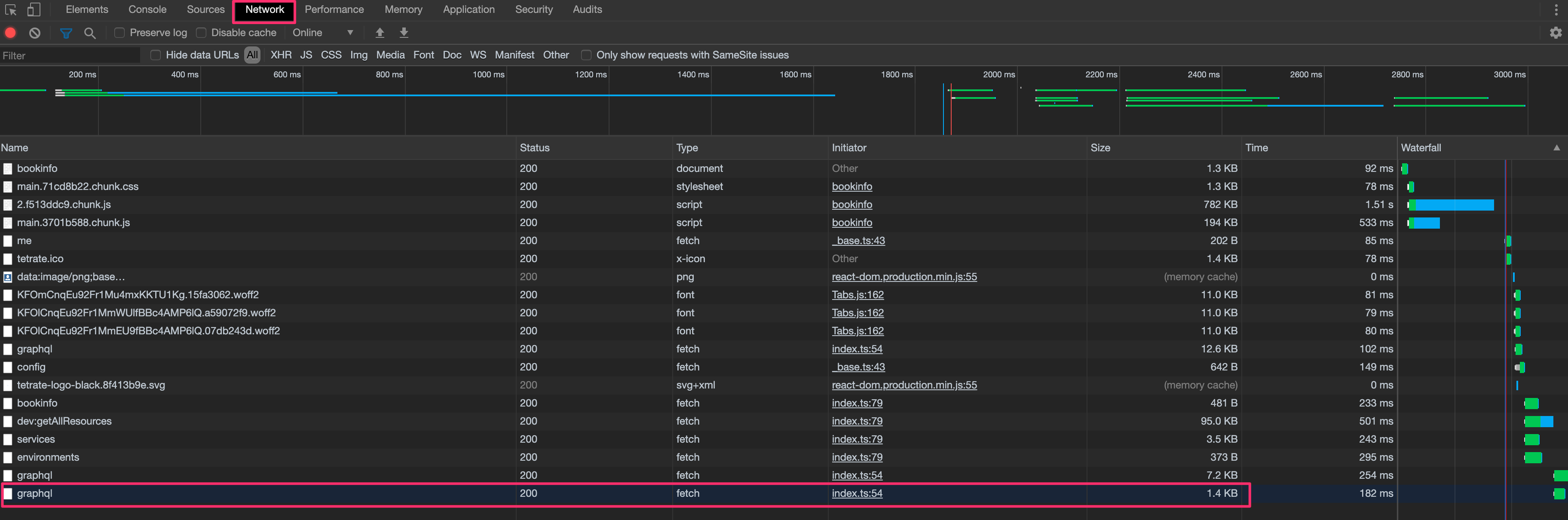Toggle Waterfall column sort arrow

click(1556, 148)
